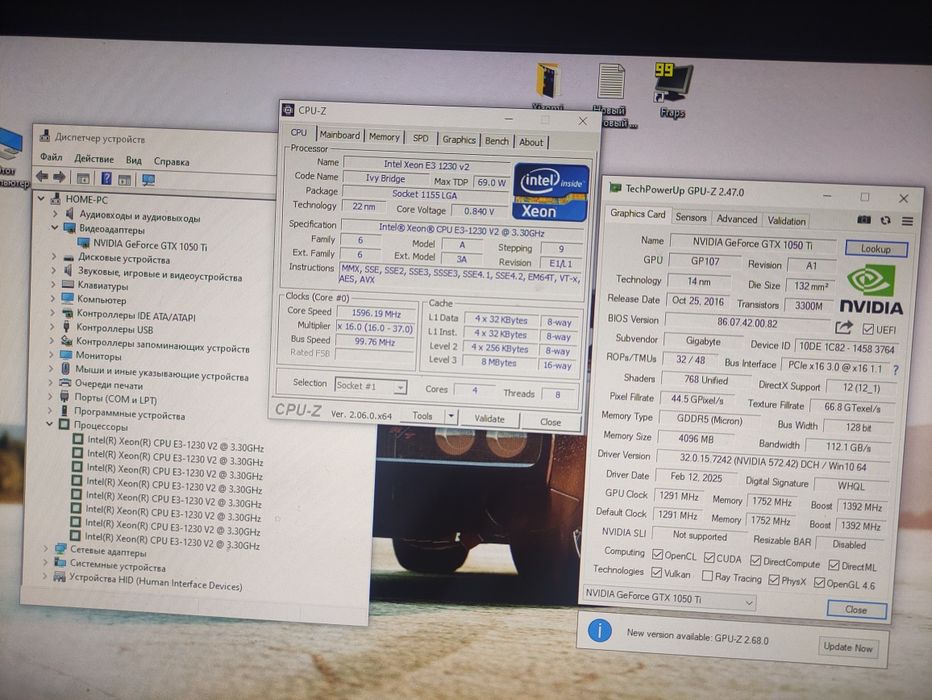Switch to the Memory tab in CPU-Z
This screenshot has width=932, height=700.
[x=384, y=137]
